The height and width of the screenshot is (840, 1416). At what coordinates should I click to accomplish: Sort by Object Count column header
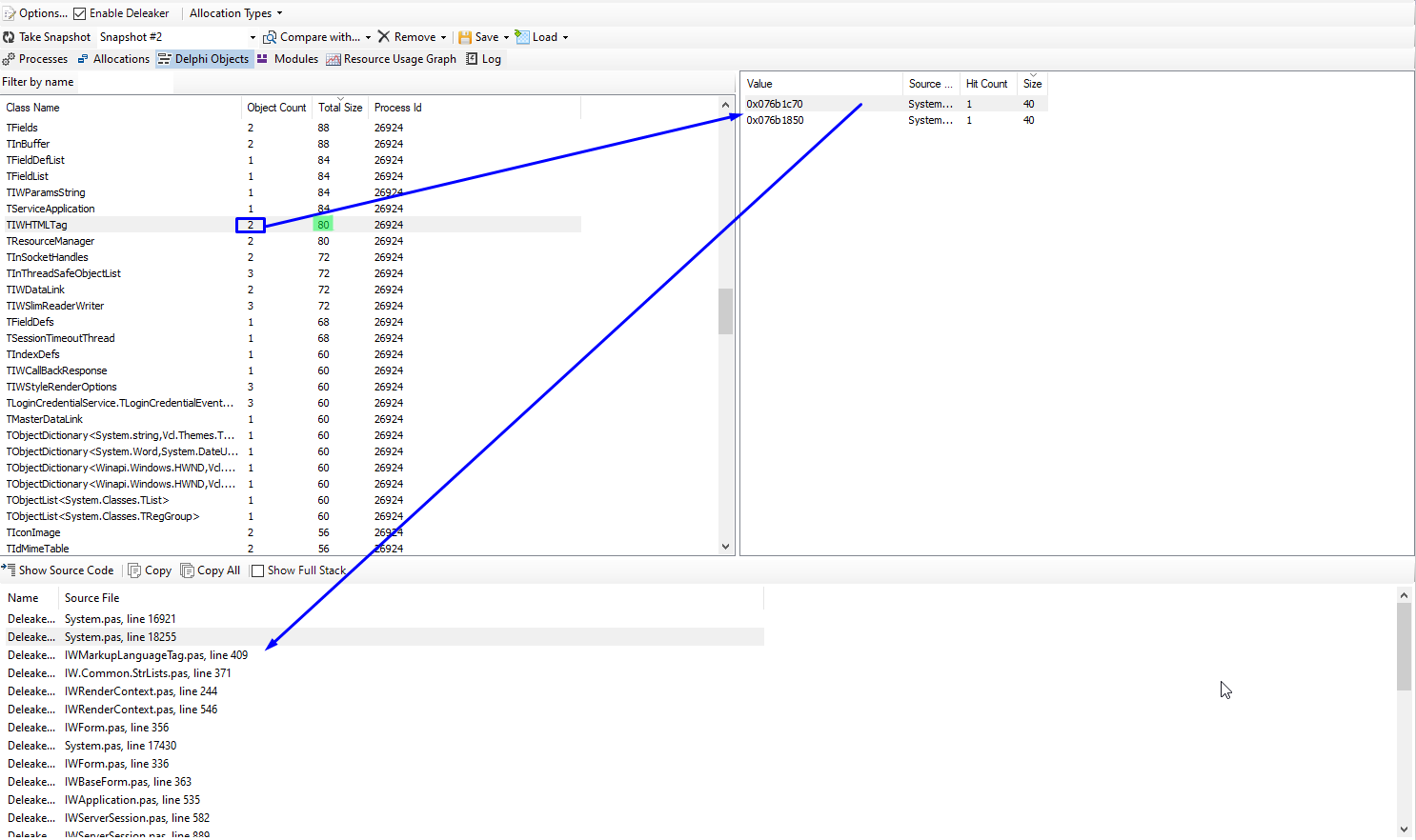276,108
